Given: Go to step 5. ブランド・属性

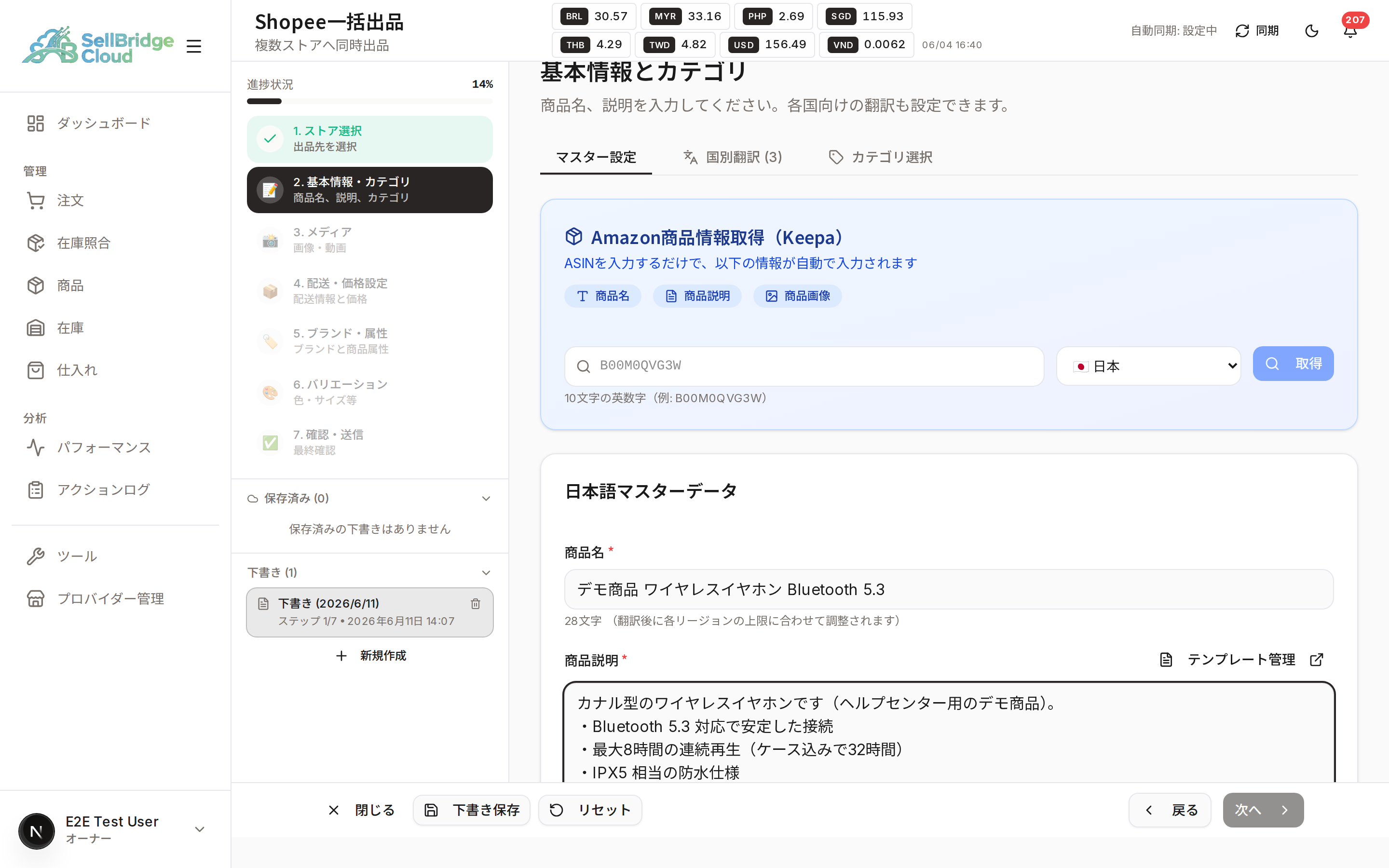Looking at the screenshot, I should tap(369, 341).
